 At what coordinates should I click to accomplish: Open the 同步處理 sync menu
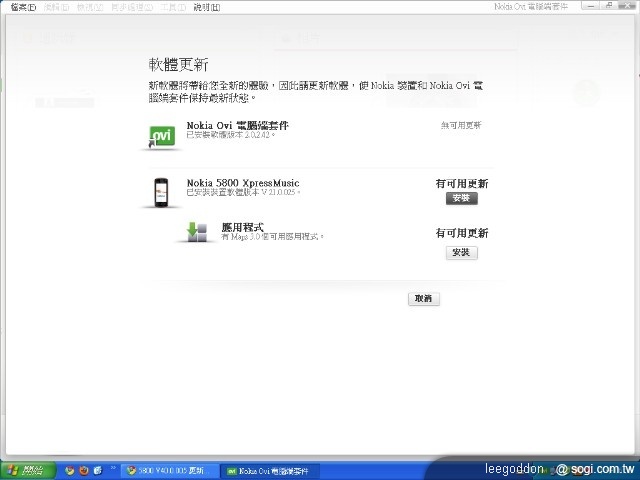(132, 7)
